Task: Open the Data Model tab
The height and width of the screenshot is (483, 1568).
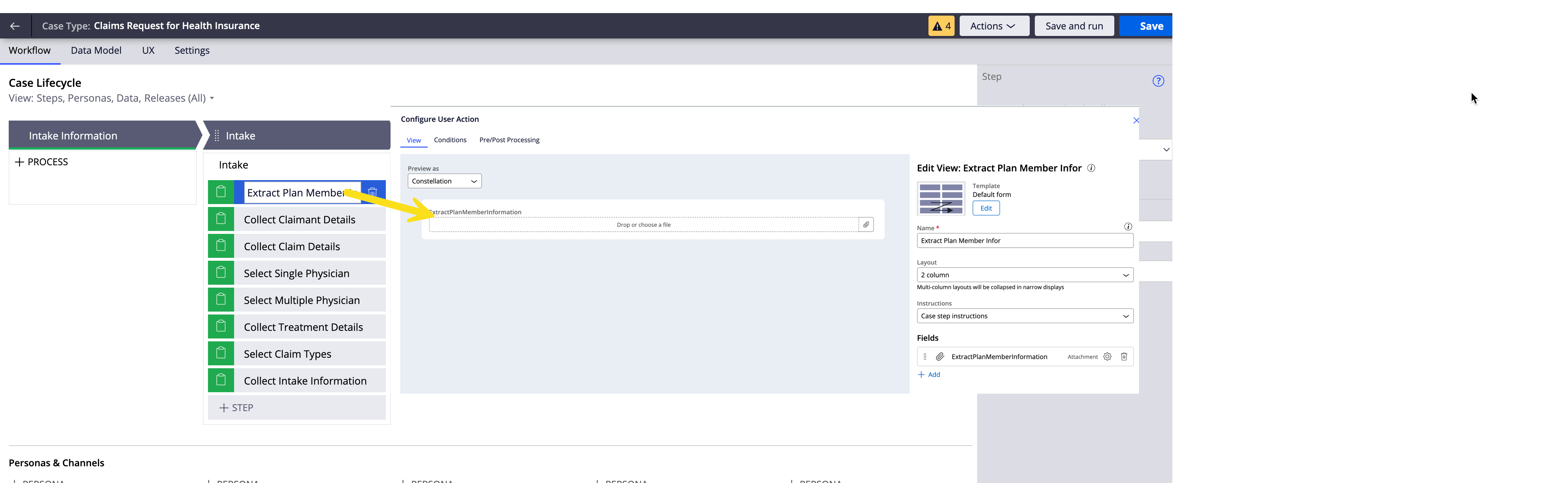Action: [x=96, y=50]
